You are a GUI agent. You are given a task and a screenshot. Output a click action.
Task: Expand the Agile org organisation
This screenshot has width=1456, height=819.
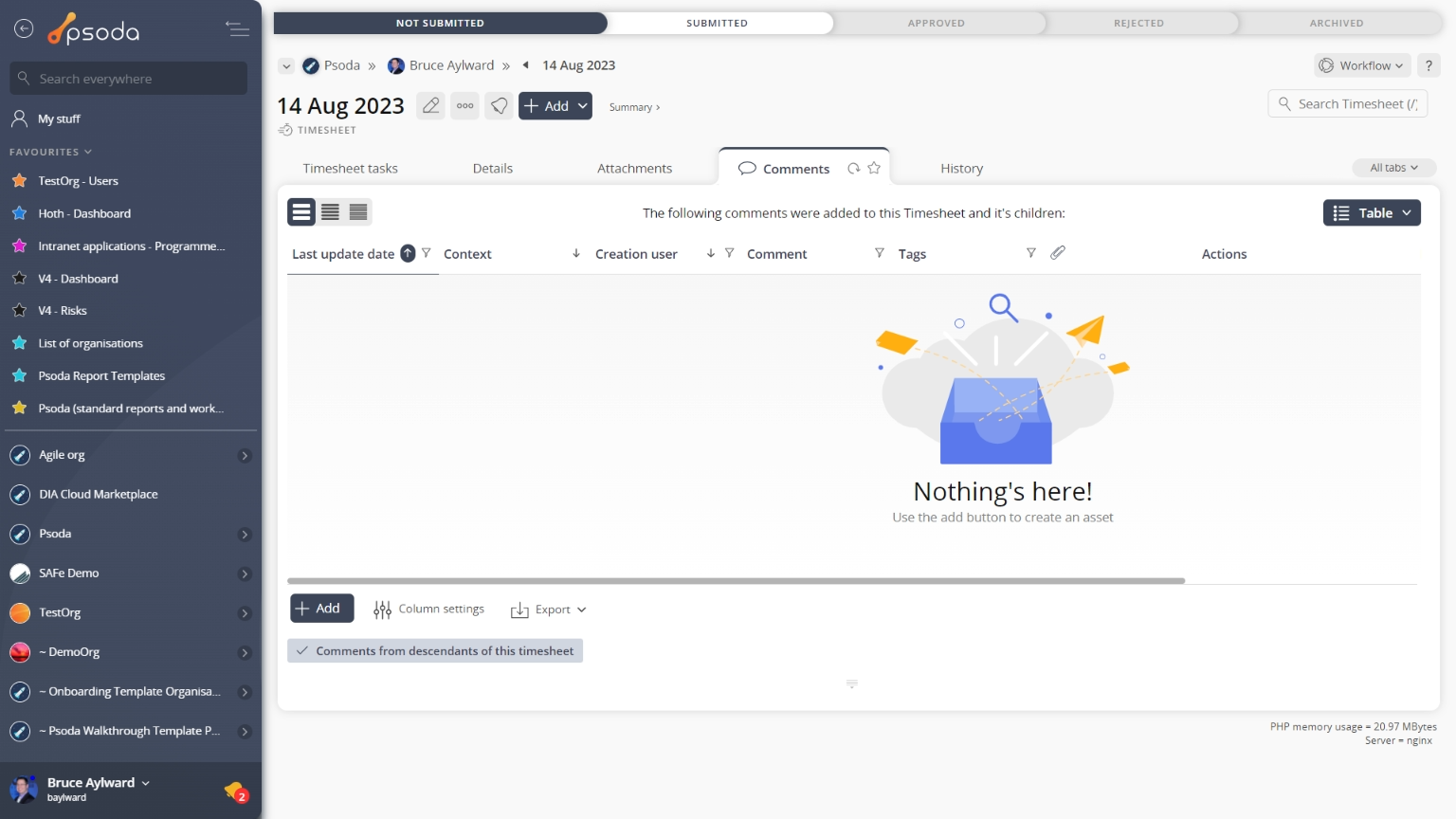pos(245,456)
